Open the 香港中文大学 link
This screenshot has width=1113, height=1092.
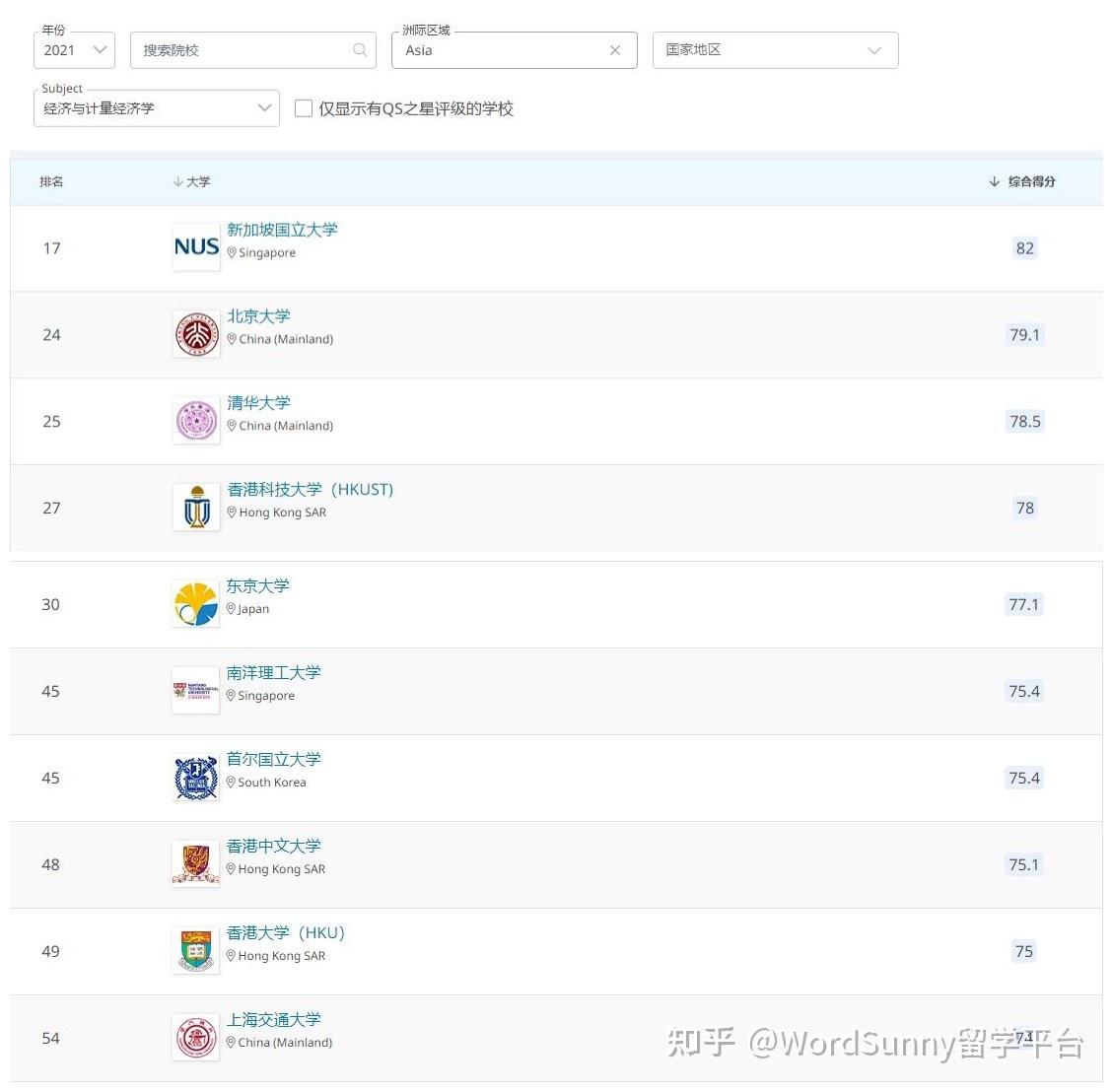pyautogui.click(x=273, y=846)
